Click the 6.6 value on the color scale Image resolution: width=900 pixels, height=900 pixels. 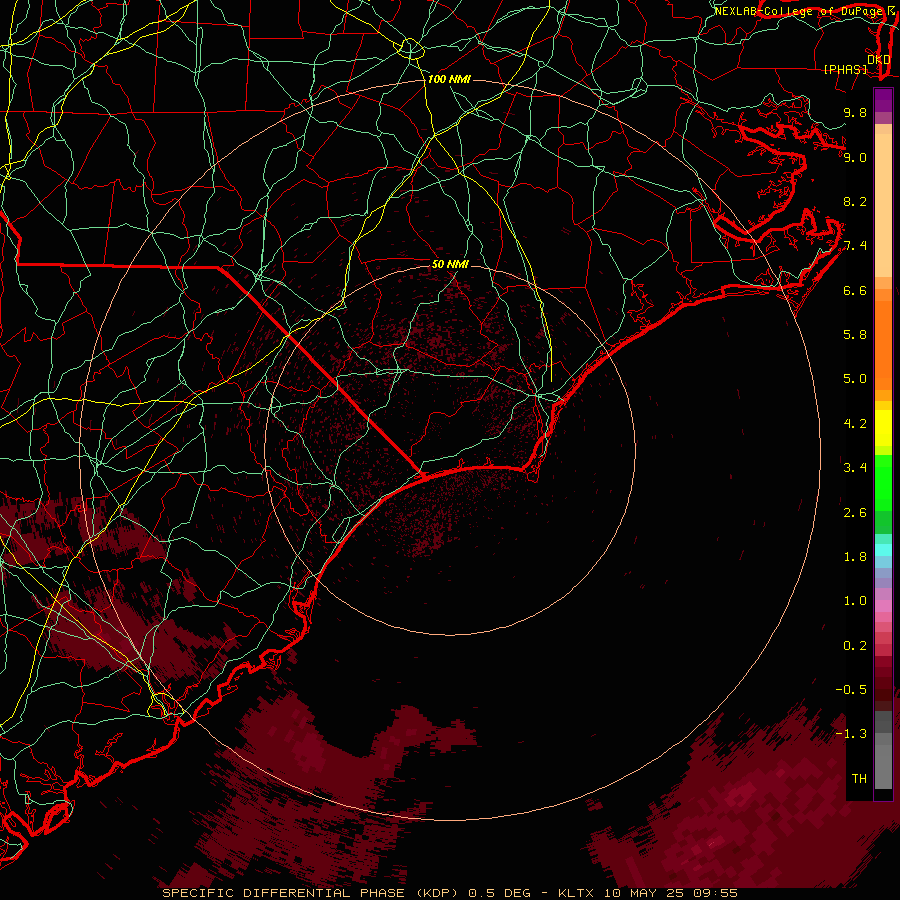[x=855, y=291]
